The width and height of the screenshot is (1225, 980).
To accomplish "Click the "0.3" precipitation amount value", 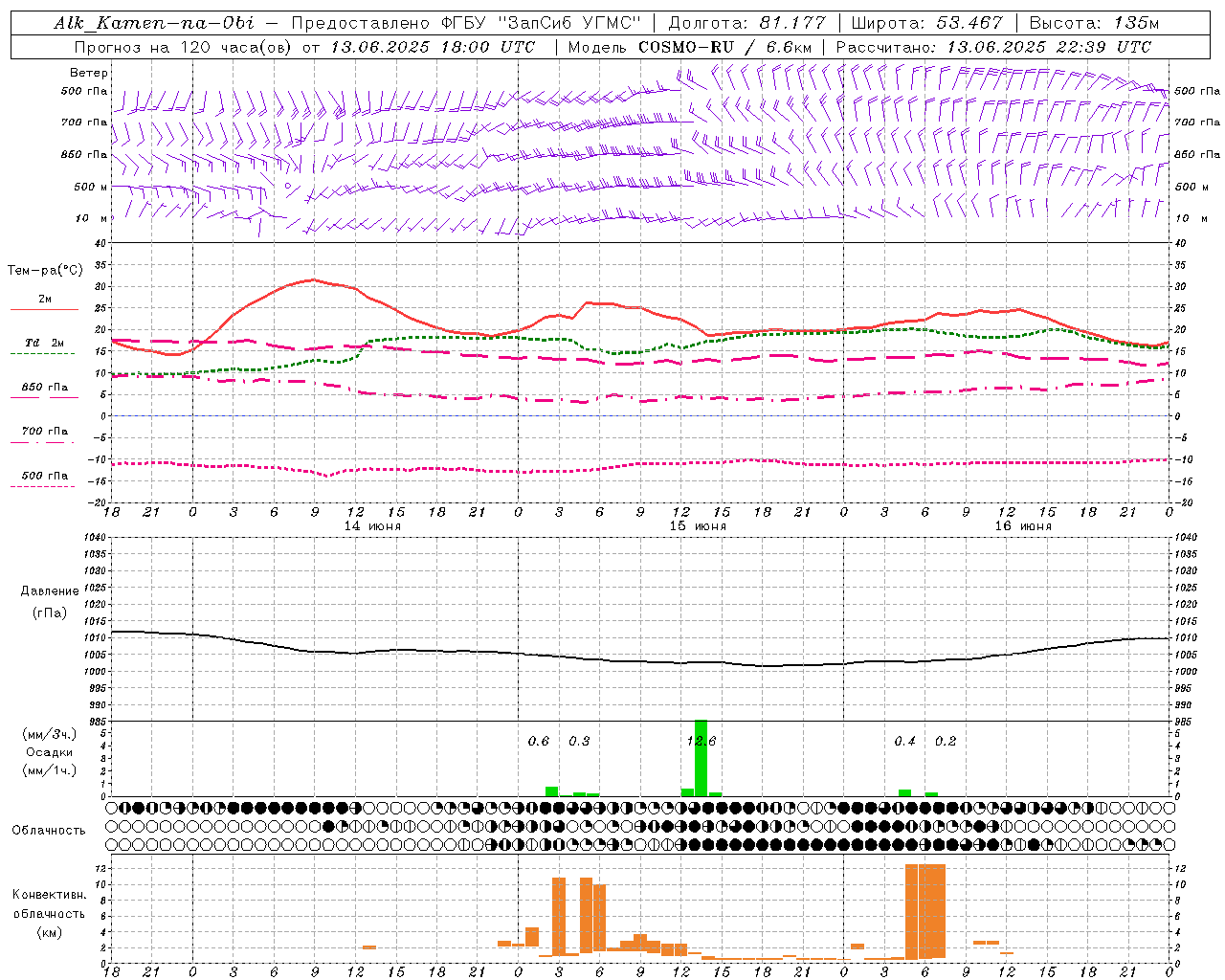I will [x=579, y=741].
